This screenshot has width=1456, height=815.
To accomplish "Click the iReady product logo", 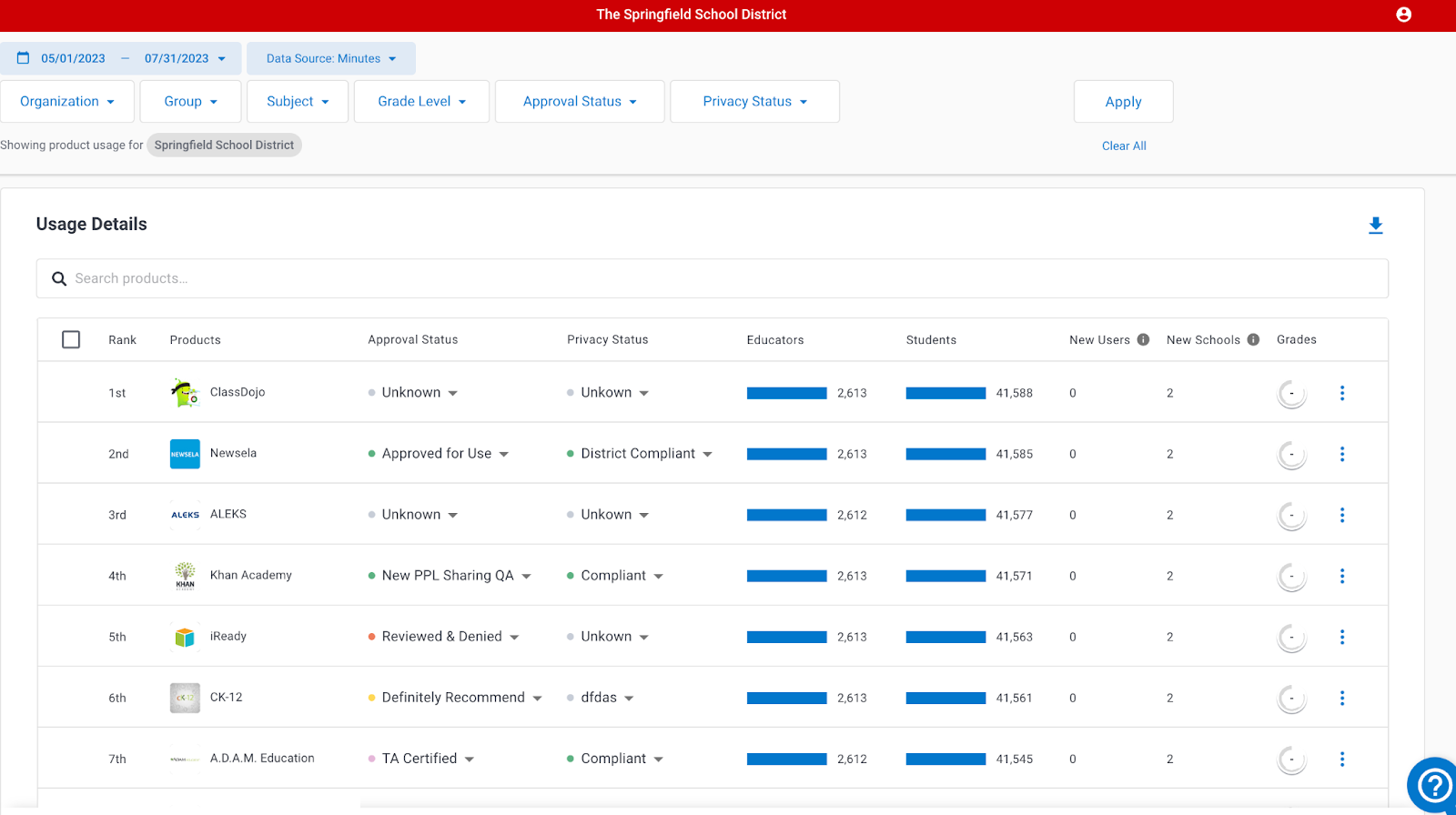I will click(185, 637).
